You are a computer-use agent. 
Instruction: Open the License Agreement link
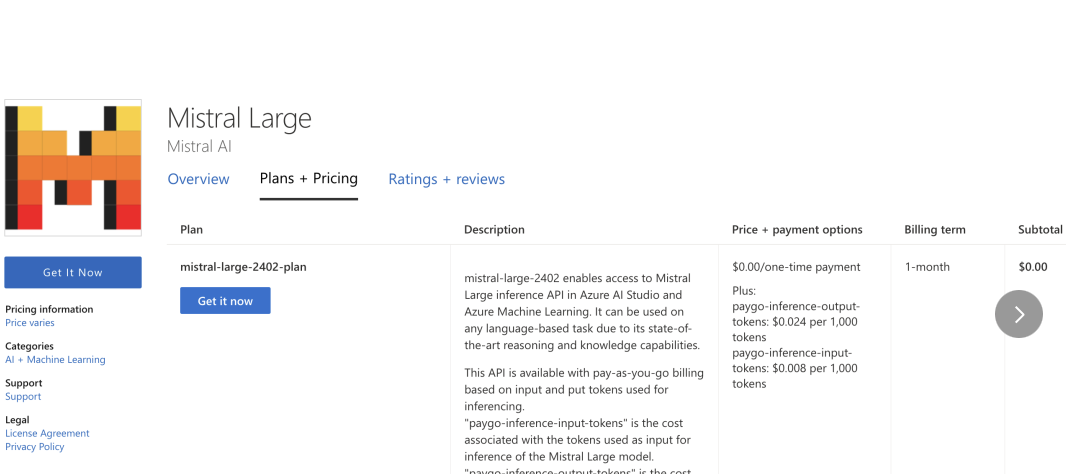[47, 433]
